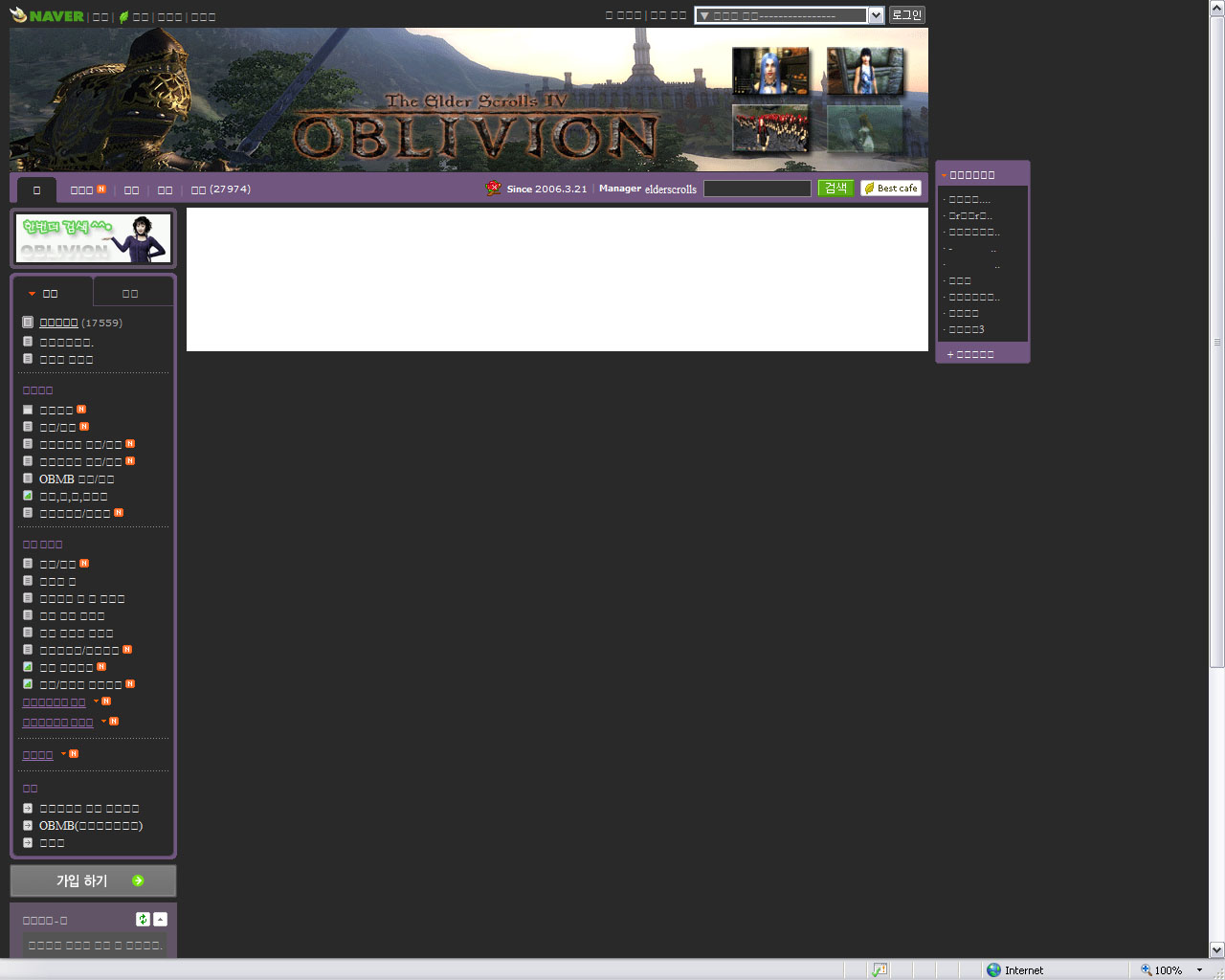
Task: Click the NAVER logo
Action: click(x=47, y=15)
